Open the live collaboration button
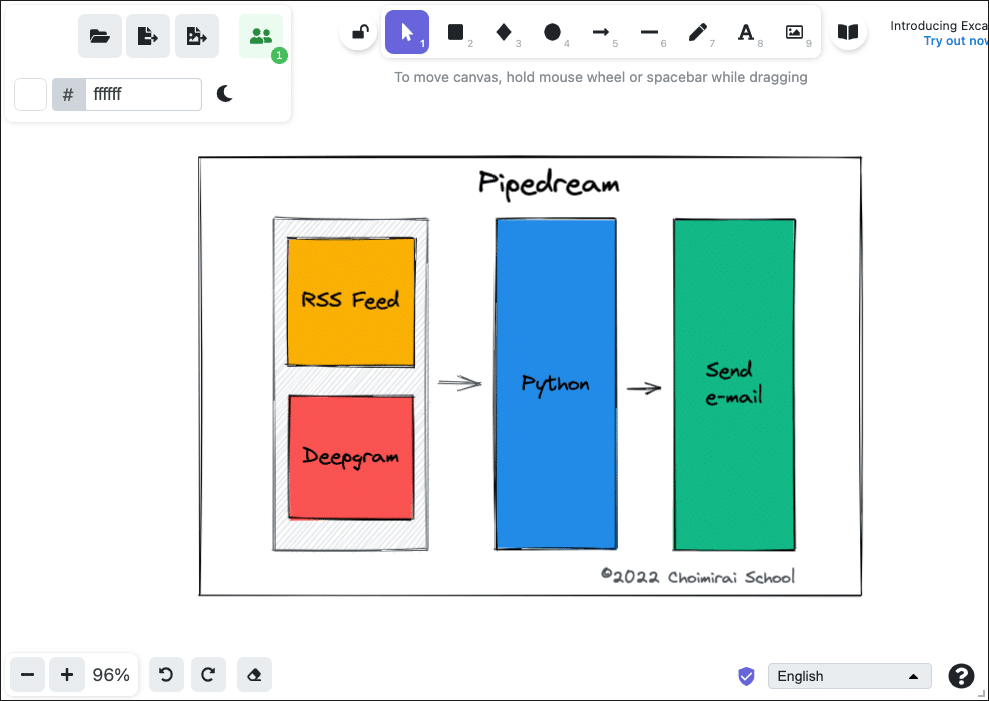 tap(261, 36)
